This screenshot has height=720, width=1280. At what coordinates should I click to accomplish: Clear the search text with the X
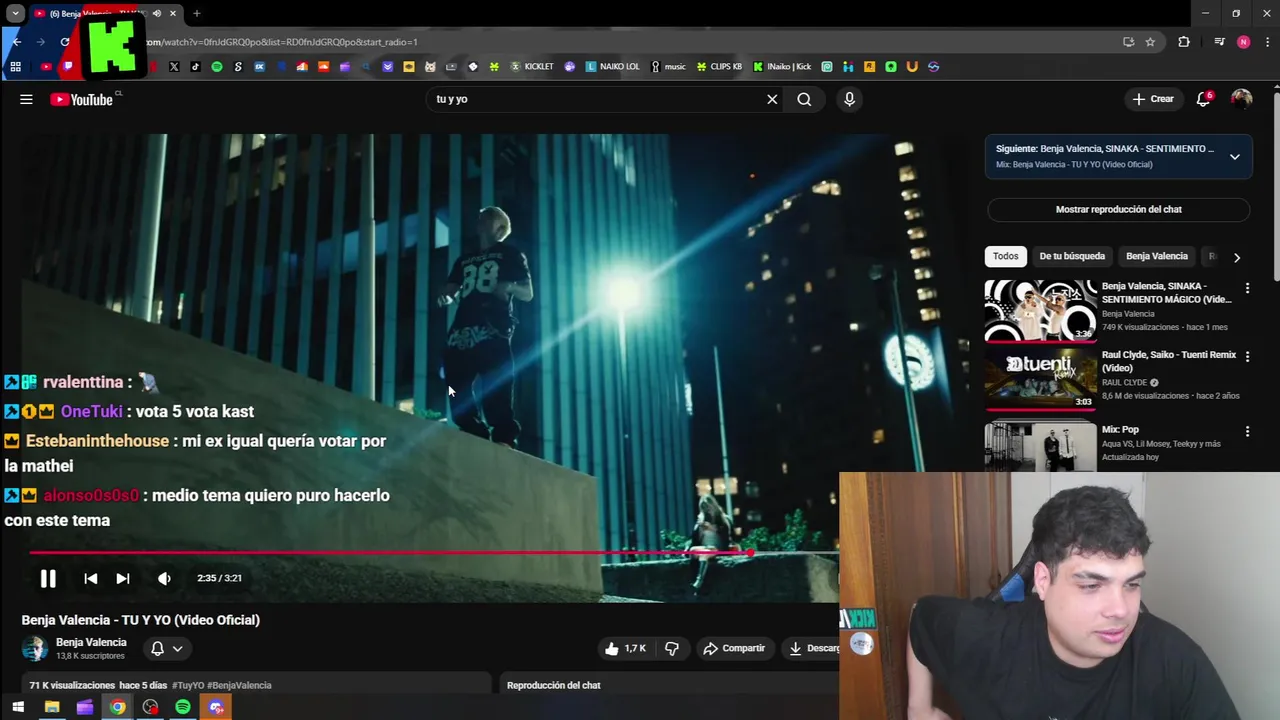772,99
